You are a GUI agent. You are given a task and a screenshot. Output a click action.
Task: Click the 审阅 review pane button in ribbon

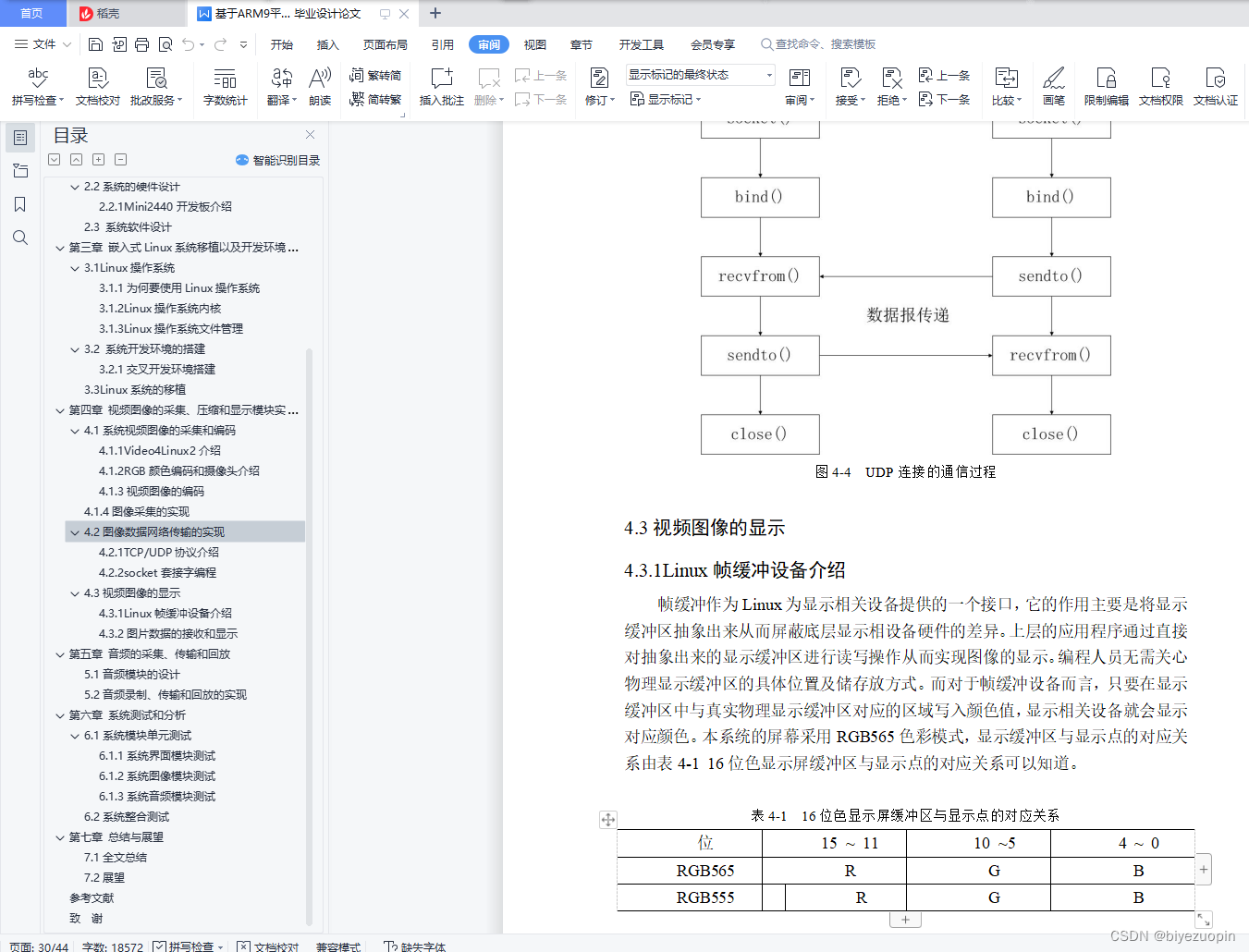(800, 87)
